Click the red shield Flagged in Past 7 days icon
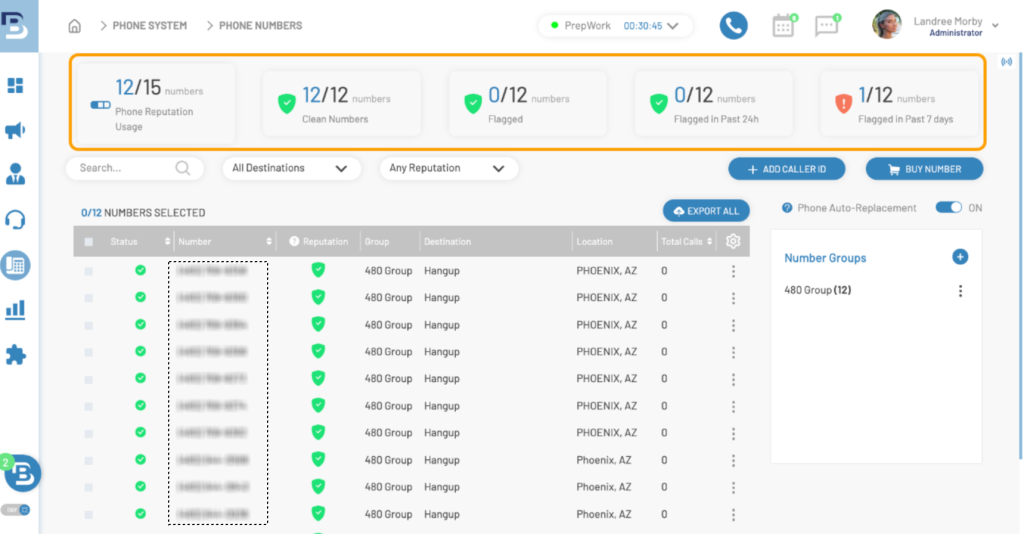Viewport: 1024px width, 534px height. point(843,103)
